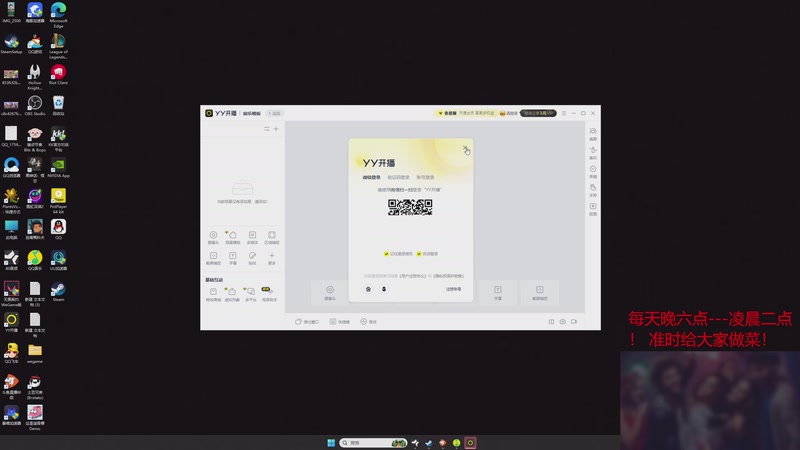This screenshot has width=800, height=450.
Task: Open QQ音乐 desktop shortcut
Action: pyautogui.click(x=35, y=261)
